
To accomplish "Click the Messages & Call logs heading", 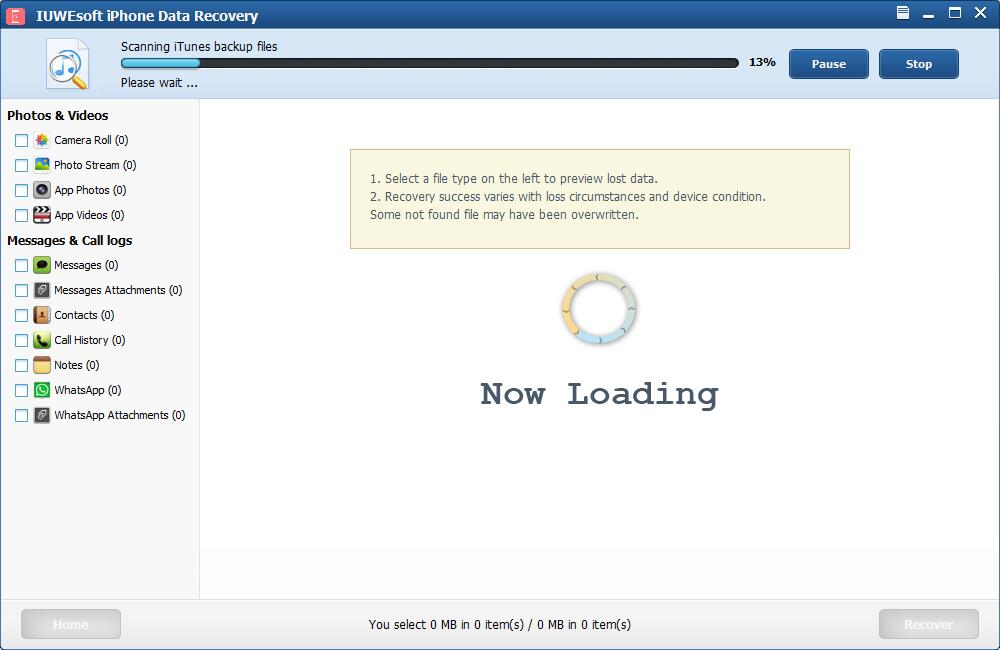I will [x=70, y=240].
